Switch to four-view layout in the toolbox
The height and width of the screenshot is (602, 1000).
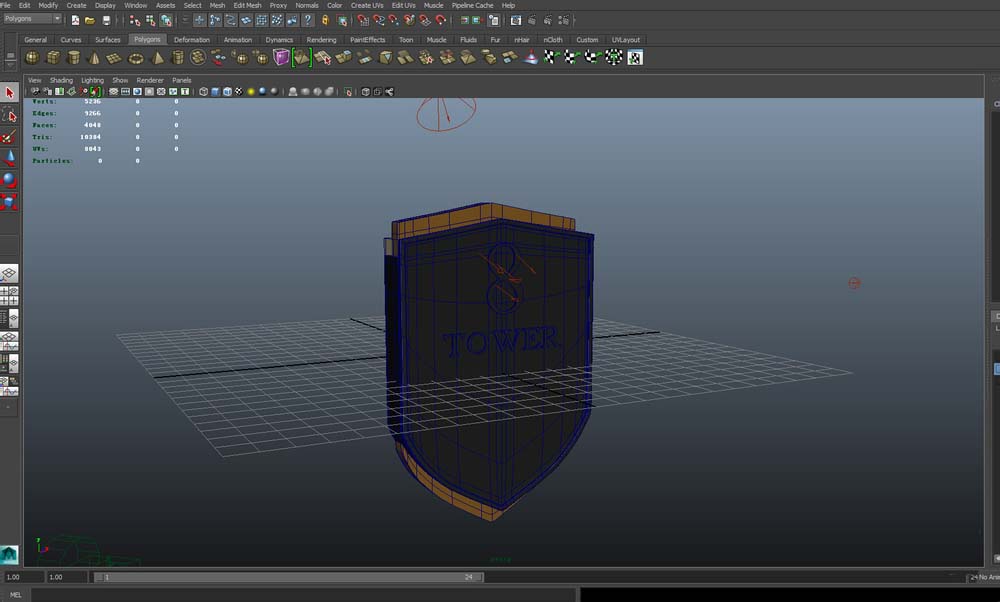tap(10, 296)
